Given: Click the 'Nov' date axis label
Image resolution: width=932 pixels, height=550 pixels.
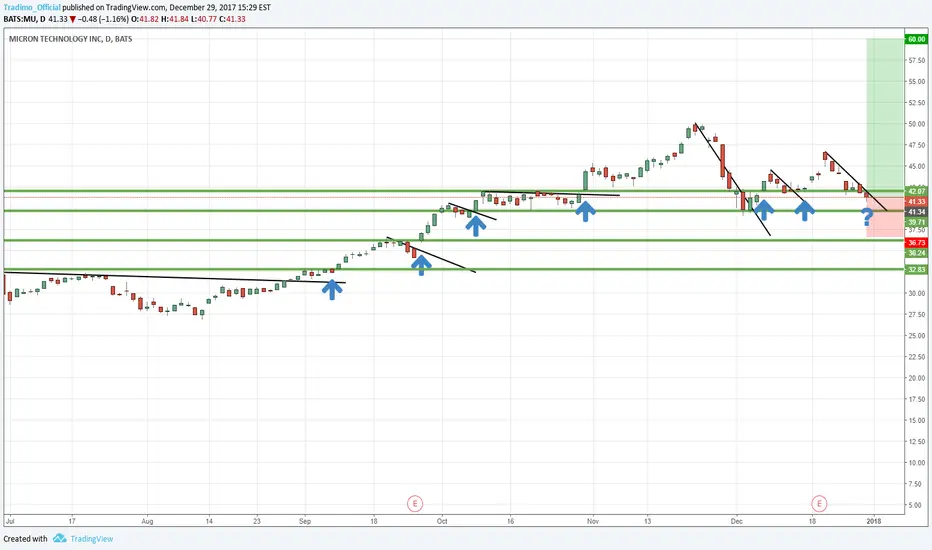Looking at the screenshot, I should point(593,521).
